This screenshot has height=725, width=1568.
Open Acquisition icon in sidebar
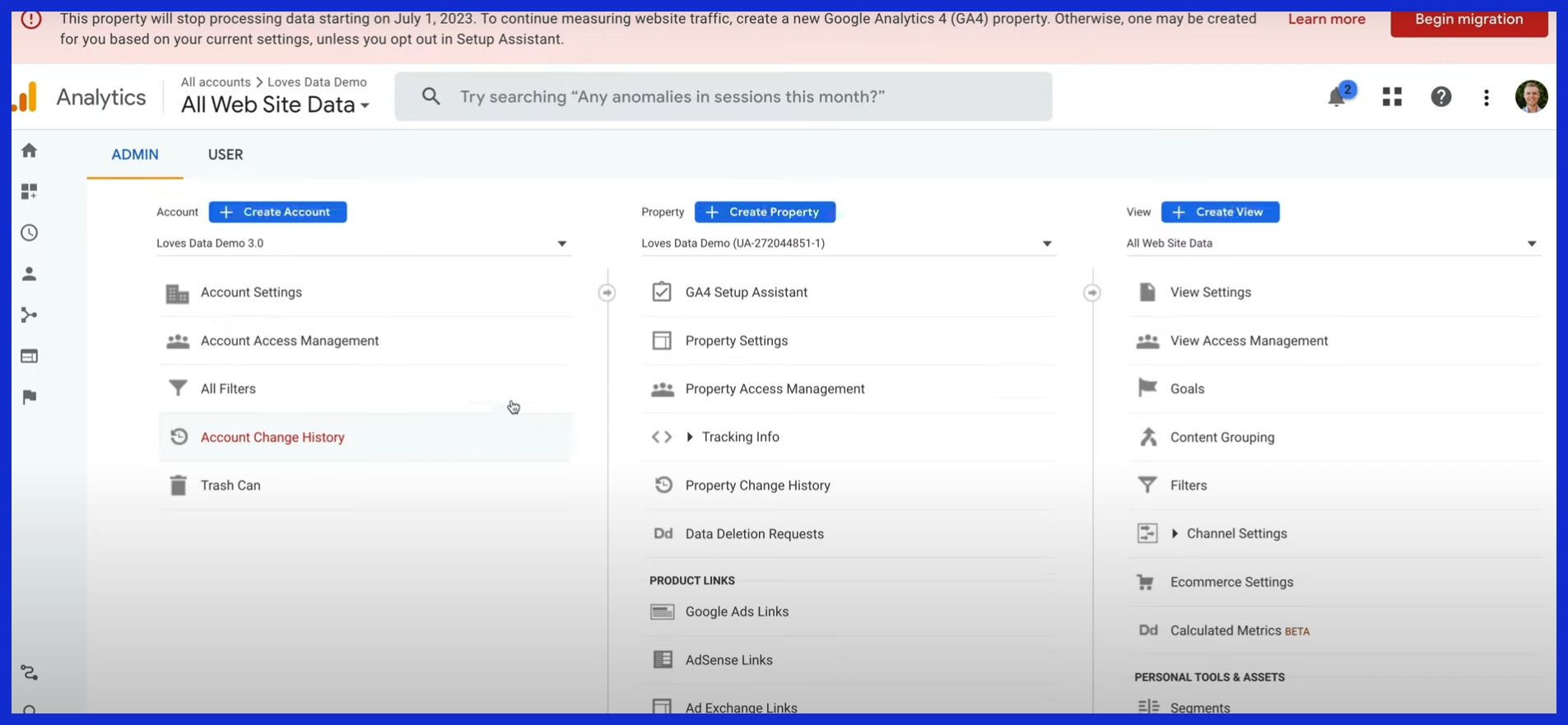click(x=30, y=315)
